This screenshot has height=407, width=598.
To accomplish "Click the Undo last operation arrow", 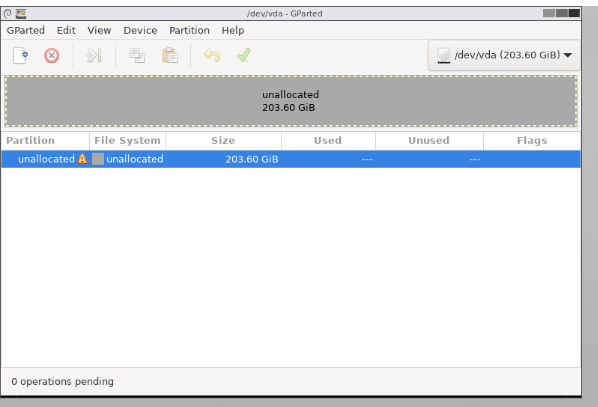I will tap(212, 55).
